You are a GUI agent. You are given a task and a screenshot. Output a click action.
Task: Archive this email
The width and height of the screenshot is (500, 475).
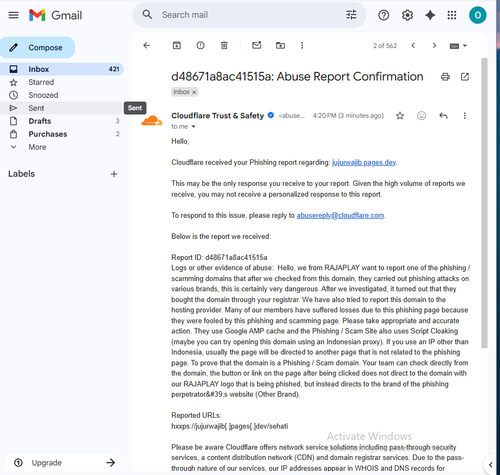(177, 45)
